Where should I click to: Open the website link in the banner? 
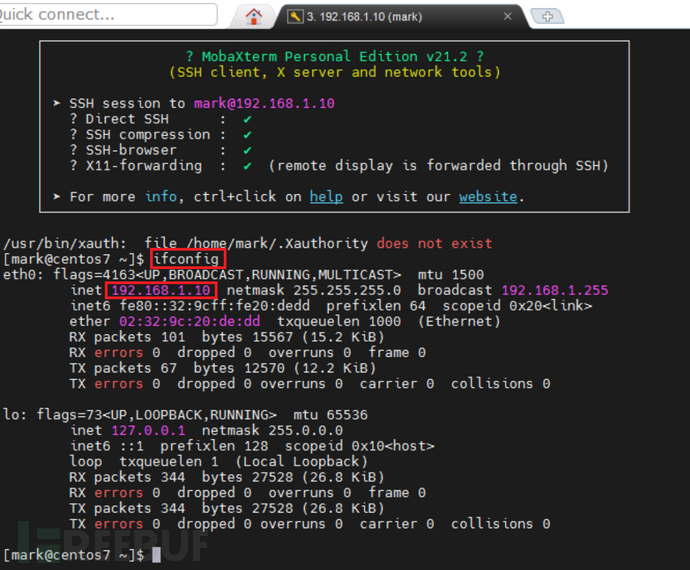coord(488,197)
